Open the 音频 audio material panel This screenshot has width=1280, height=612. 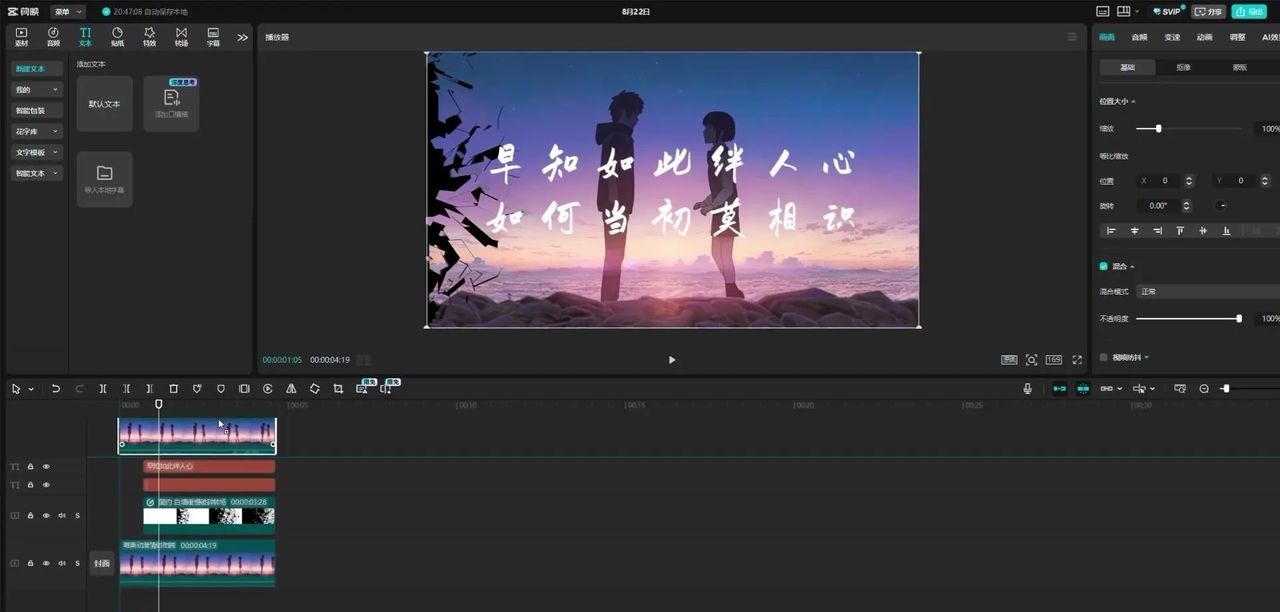pos(53,38)
